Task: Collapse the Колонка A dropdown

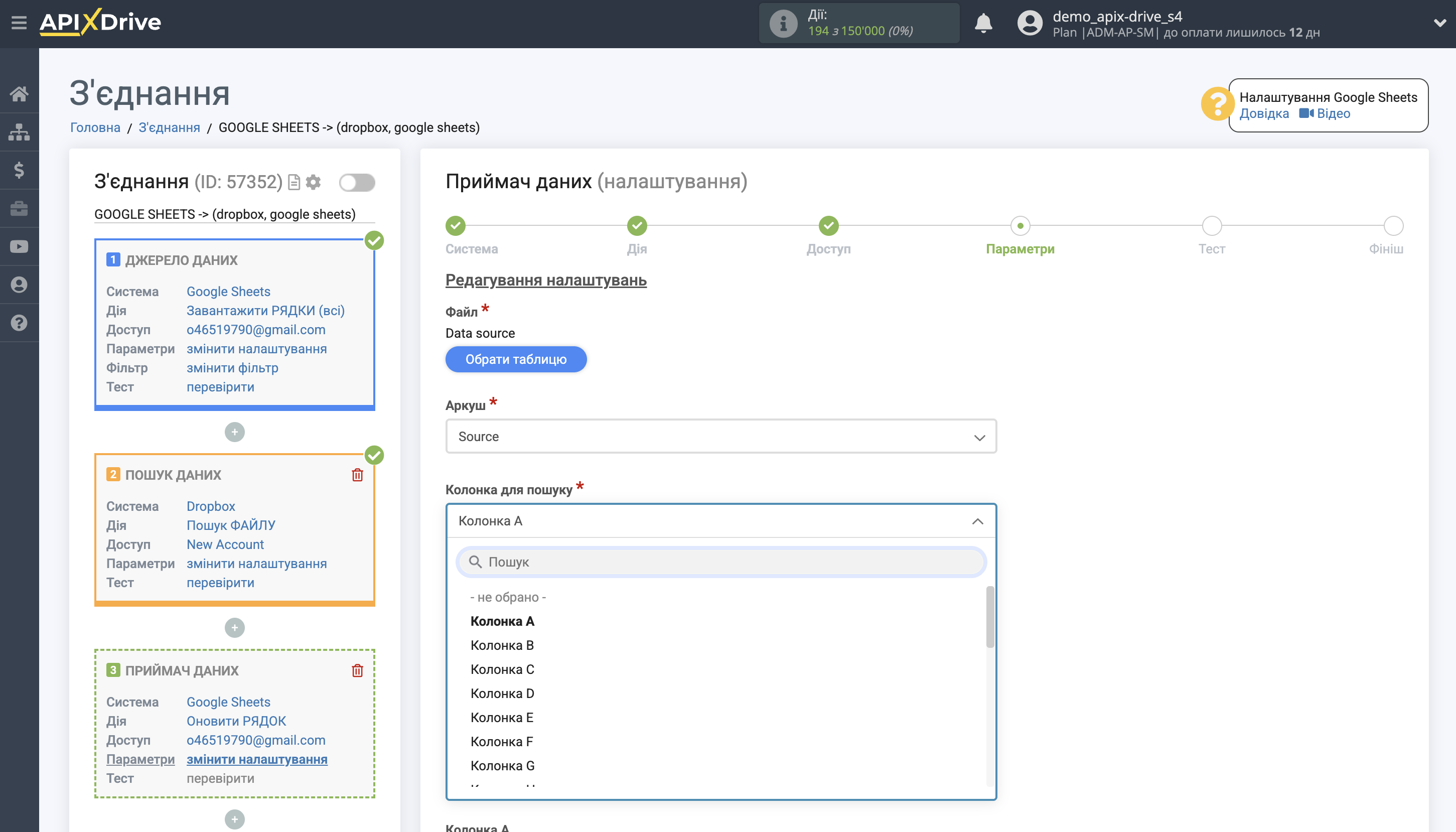Action: coord(978,520)
